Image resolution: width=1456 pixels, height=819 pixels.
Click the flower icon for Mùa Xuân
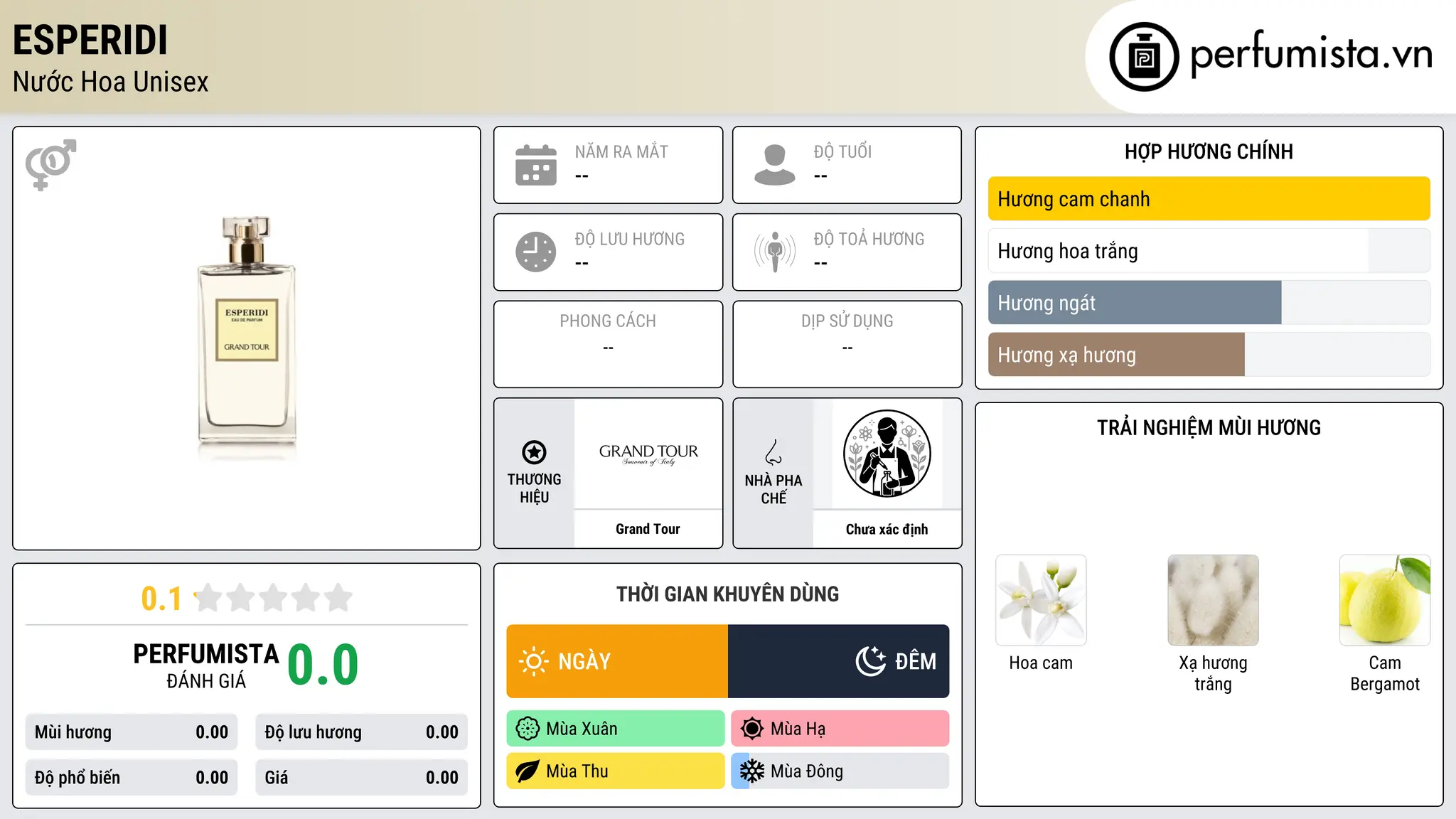[528, 729]
